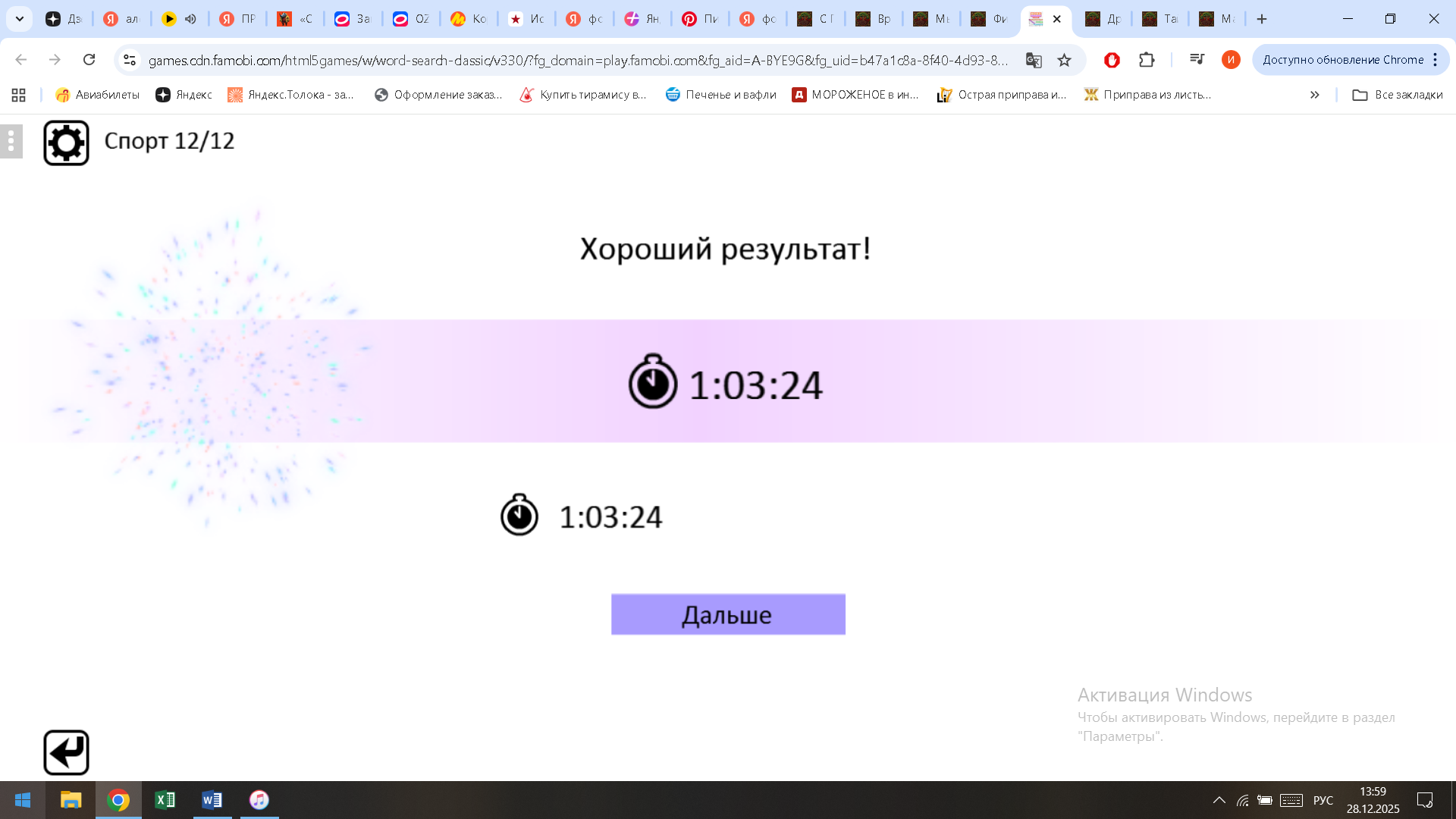Expand the bookmarks overflow chevron
This screenshot has height=819, width=1456.
[x=1315, y=95]
